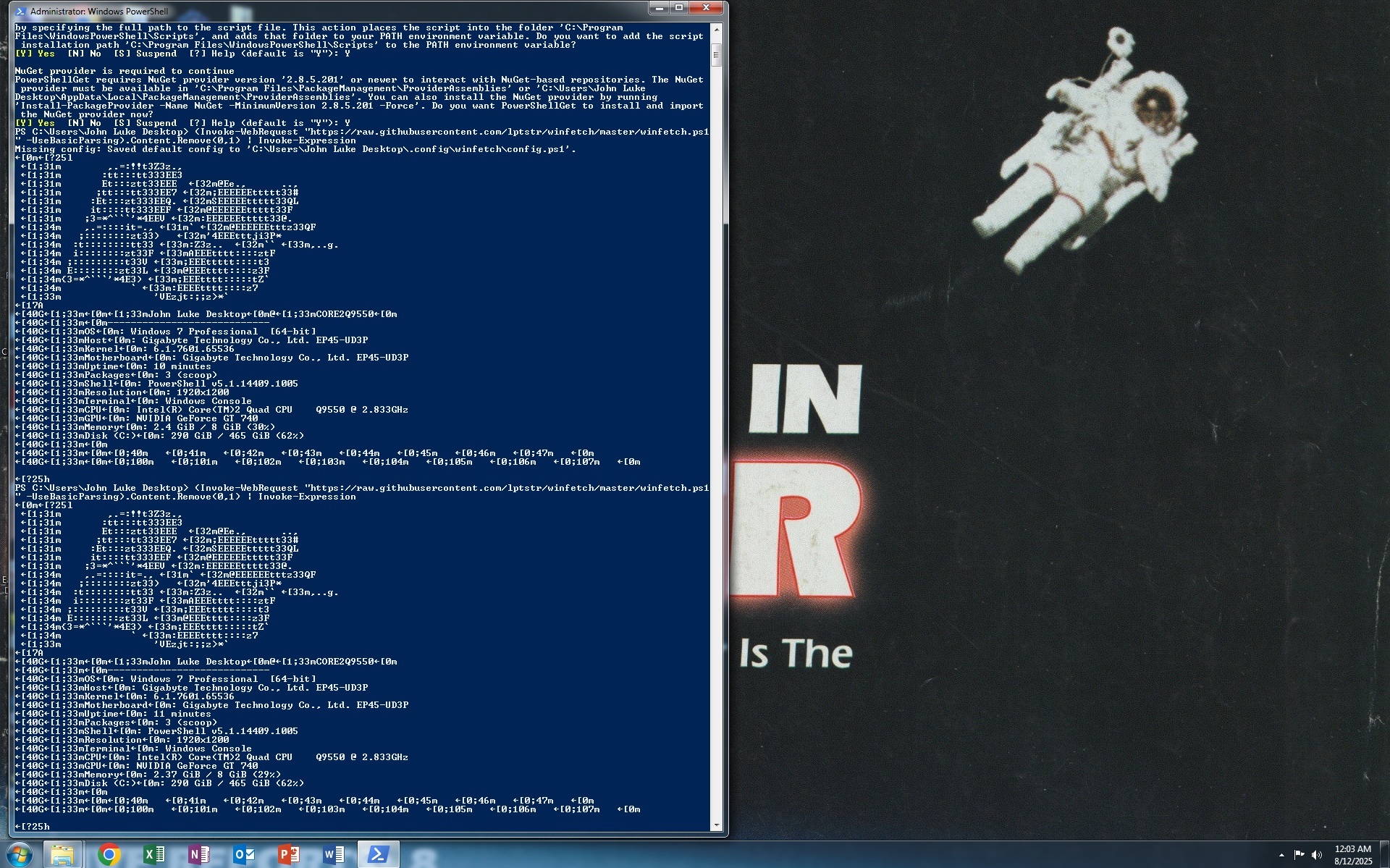
Task: Click the PowerShell taskbar button
Action: point(378,855)
